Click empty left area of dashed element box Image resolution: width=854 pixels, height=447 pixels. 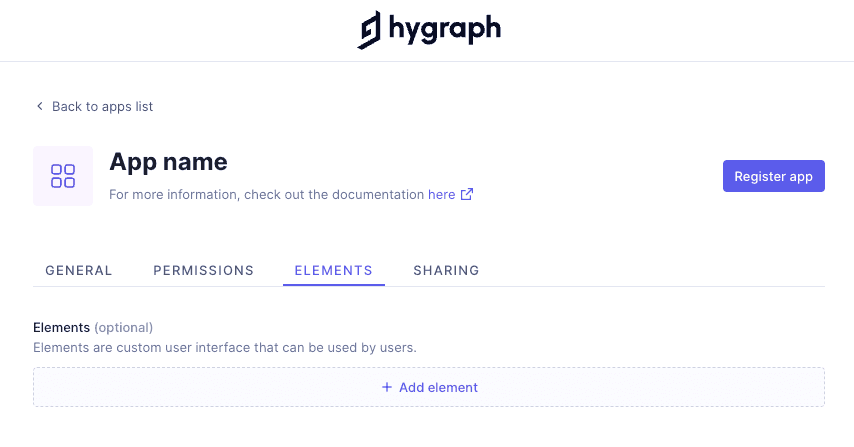[x=150, y=387]
